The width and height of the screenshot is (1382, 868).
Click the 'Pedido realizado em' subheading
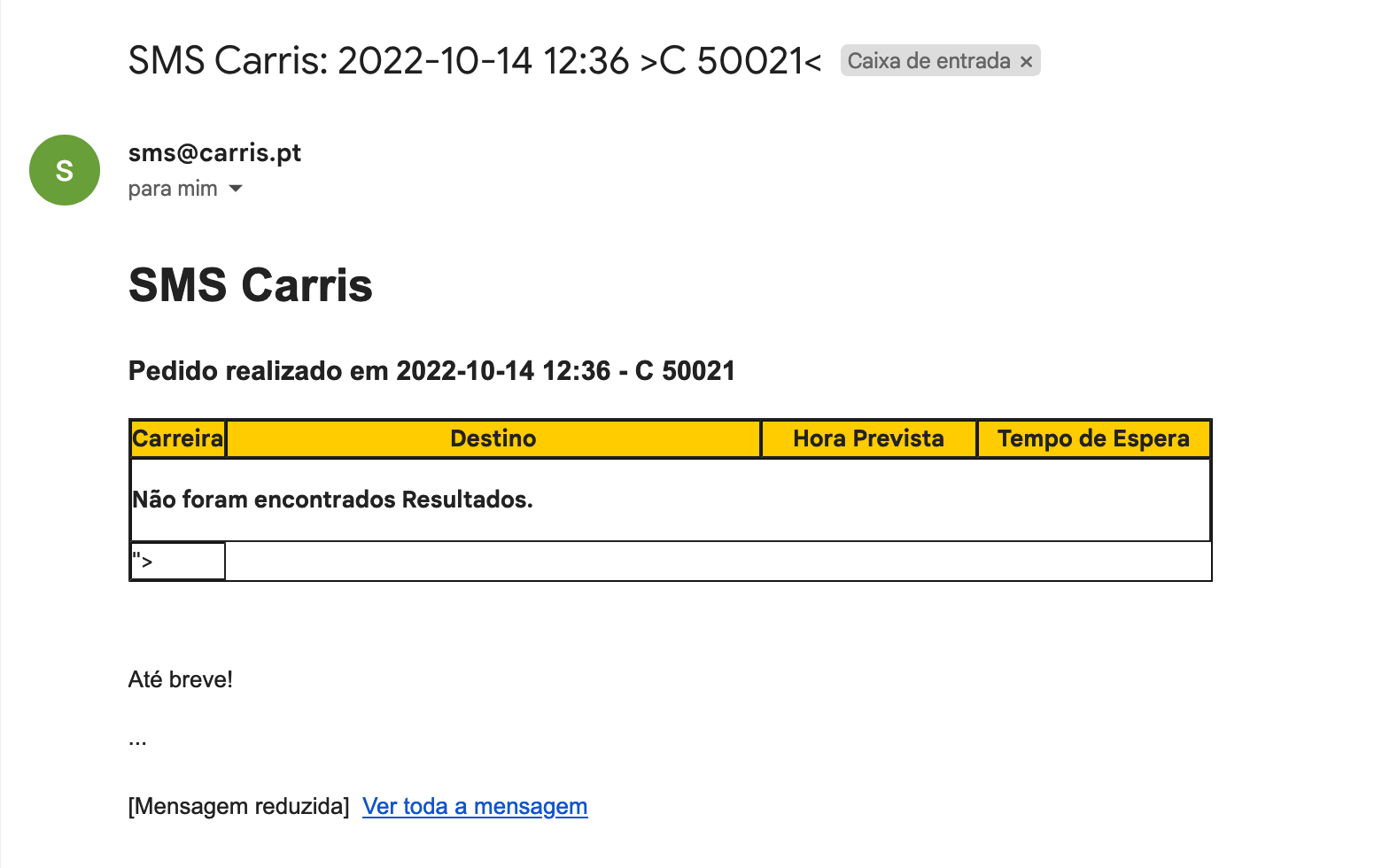pyautogui.click(x=431, y=370)
